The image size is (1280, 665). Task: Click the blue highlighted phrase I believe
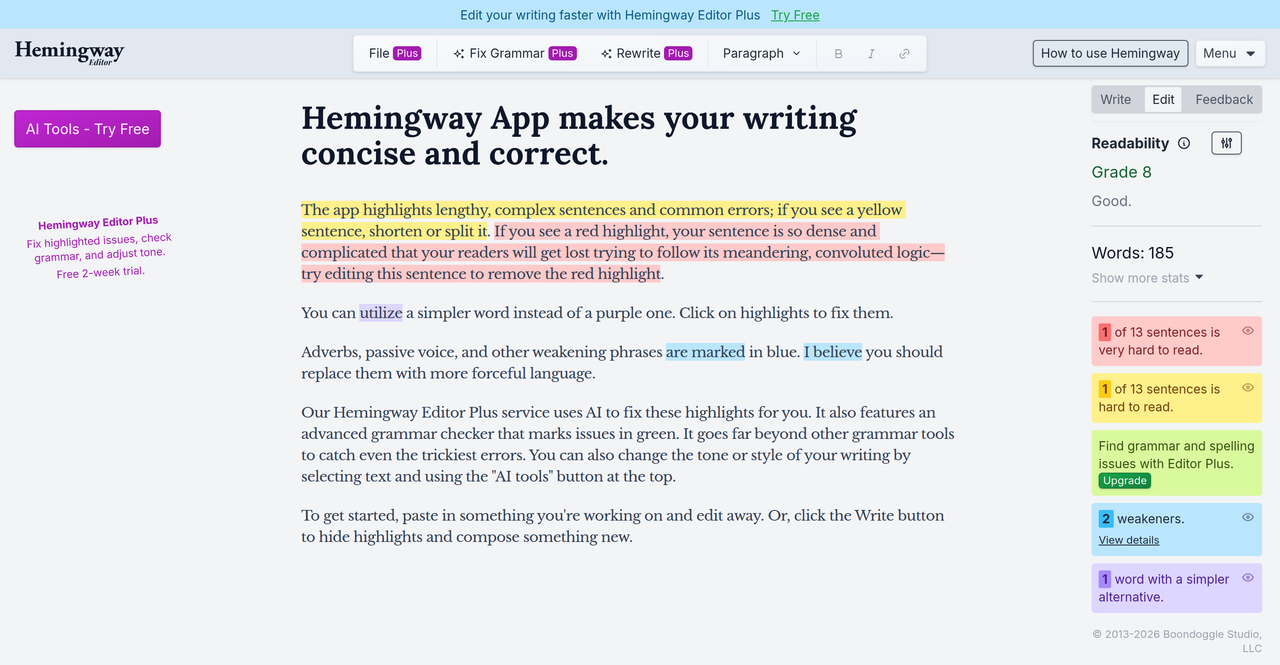point(833,352)
